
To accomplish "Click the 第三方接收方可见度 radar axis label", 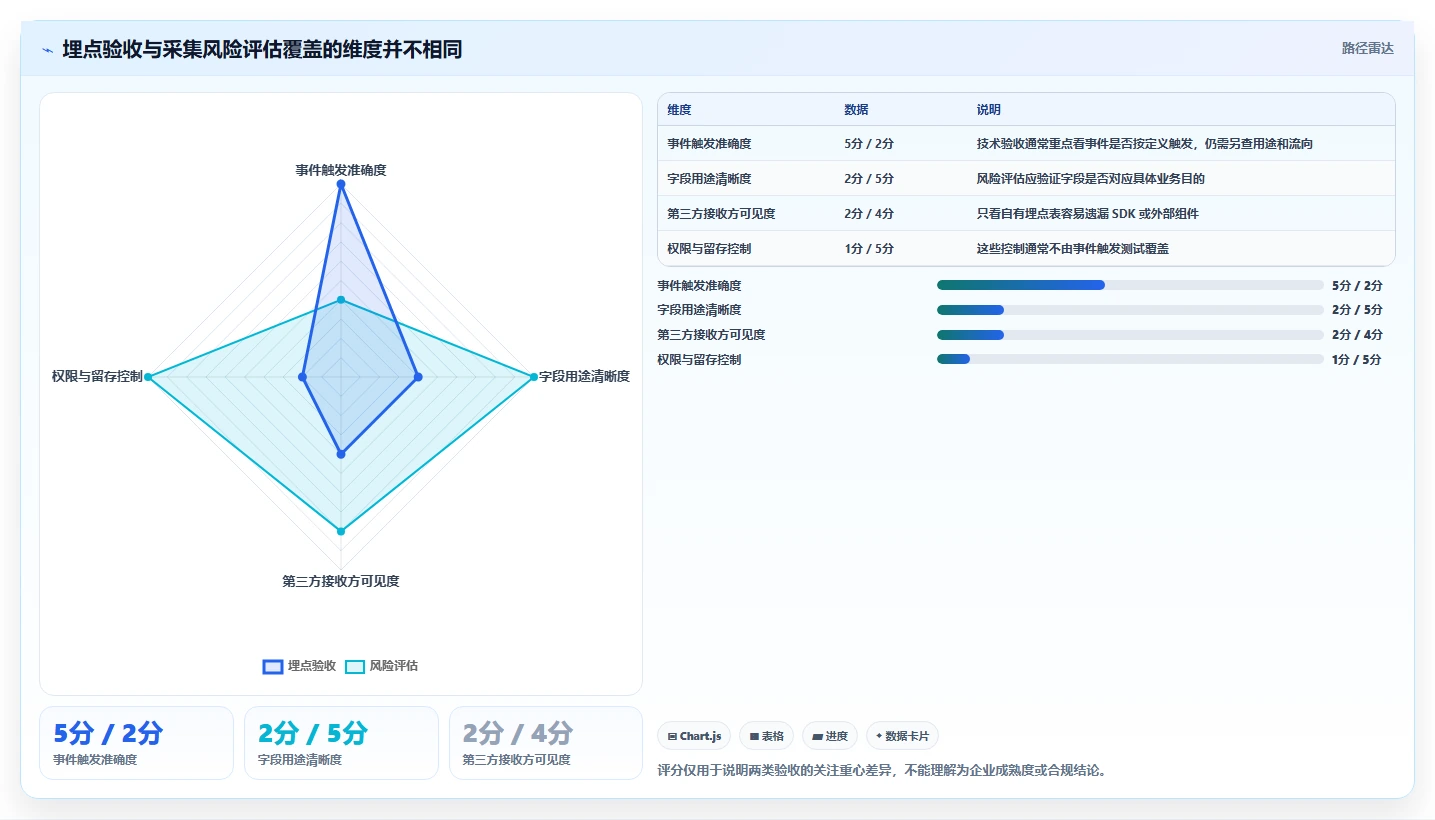I will 341,581.
